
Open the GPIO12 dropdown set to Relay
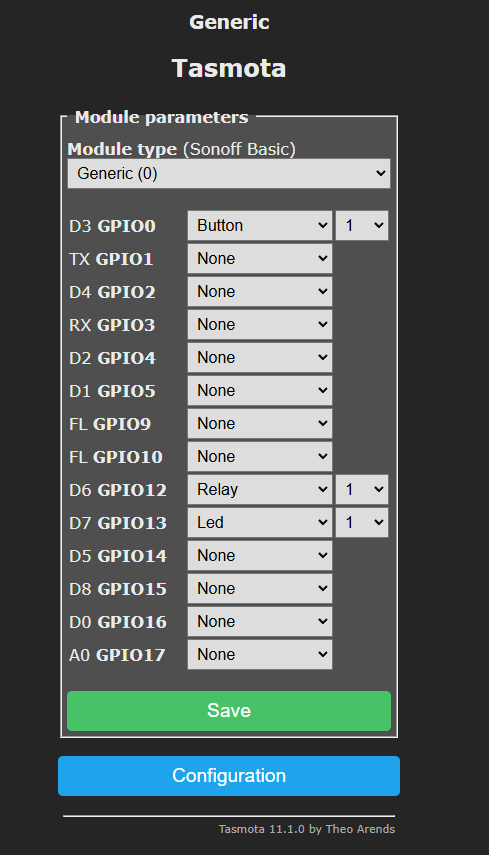coord(260,490)
